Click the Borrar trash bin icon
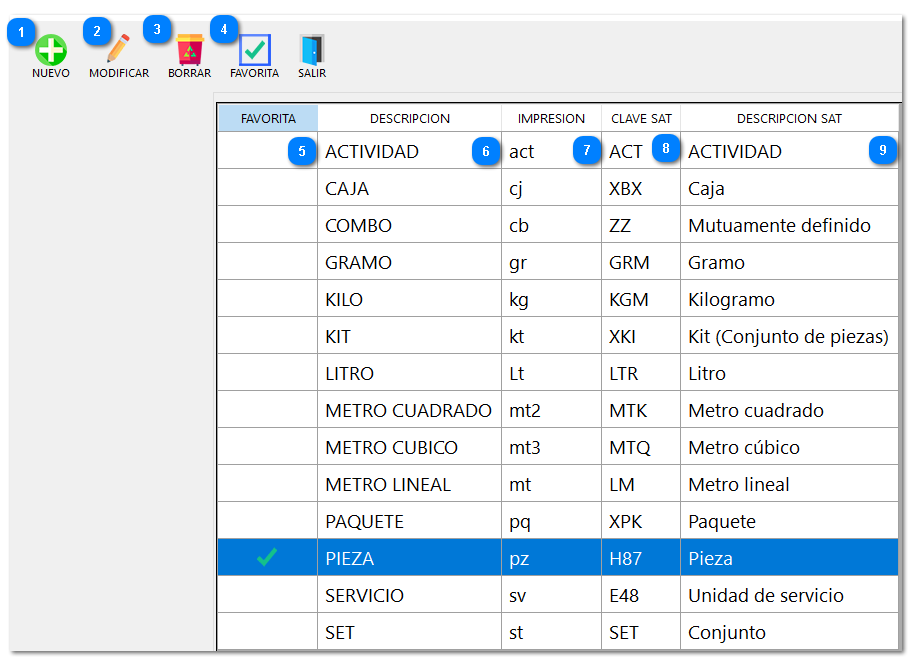 point(189,50)
